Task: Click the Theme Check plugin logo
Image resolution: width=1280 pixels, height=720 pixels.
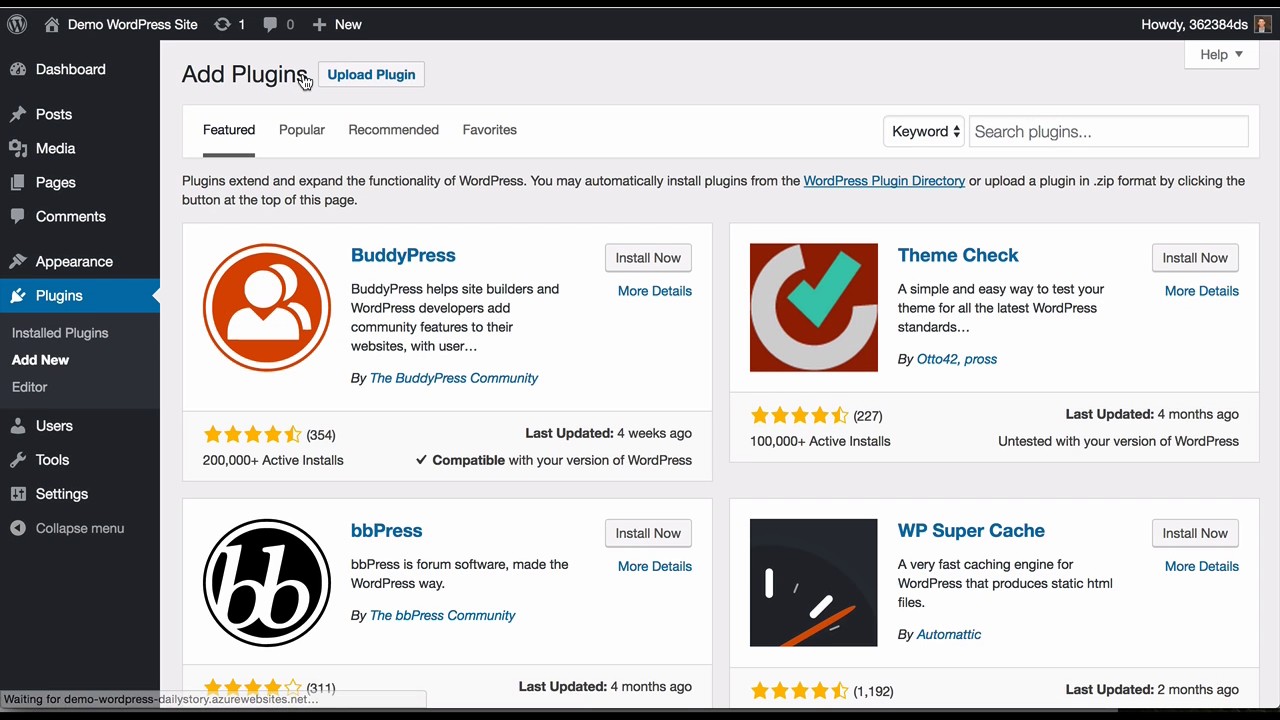Action: pos(814,308)
